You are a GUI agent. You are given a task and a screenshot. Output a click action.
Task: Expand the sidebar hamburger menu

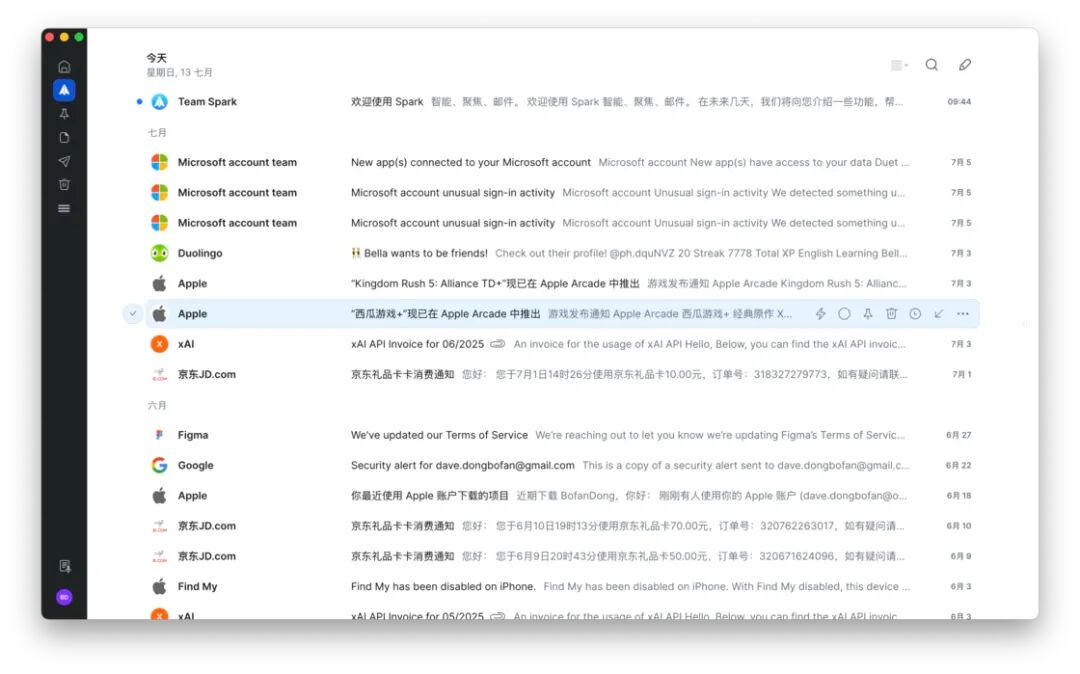64,209
